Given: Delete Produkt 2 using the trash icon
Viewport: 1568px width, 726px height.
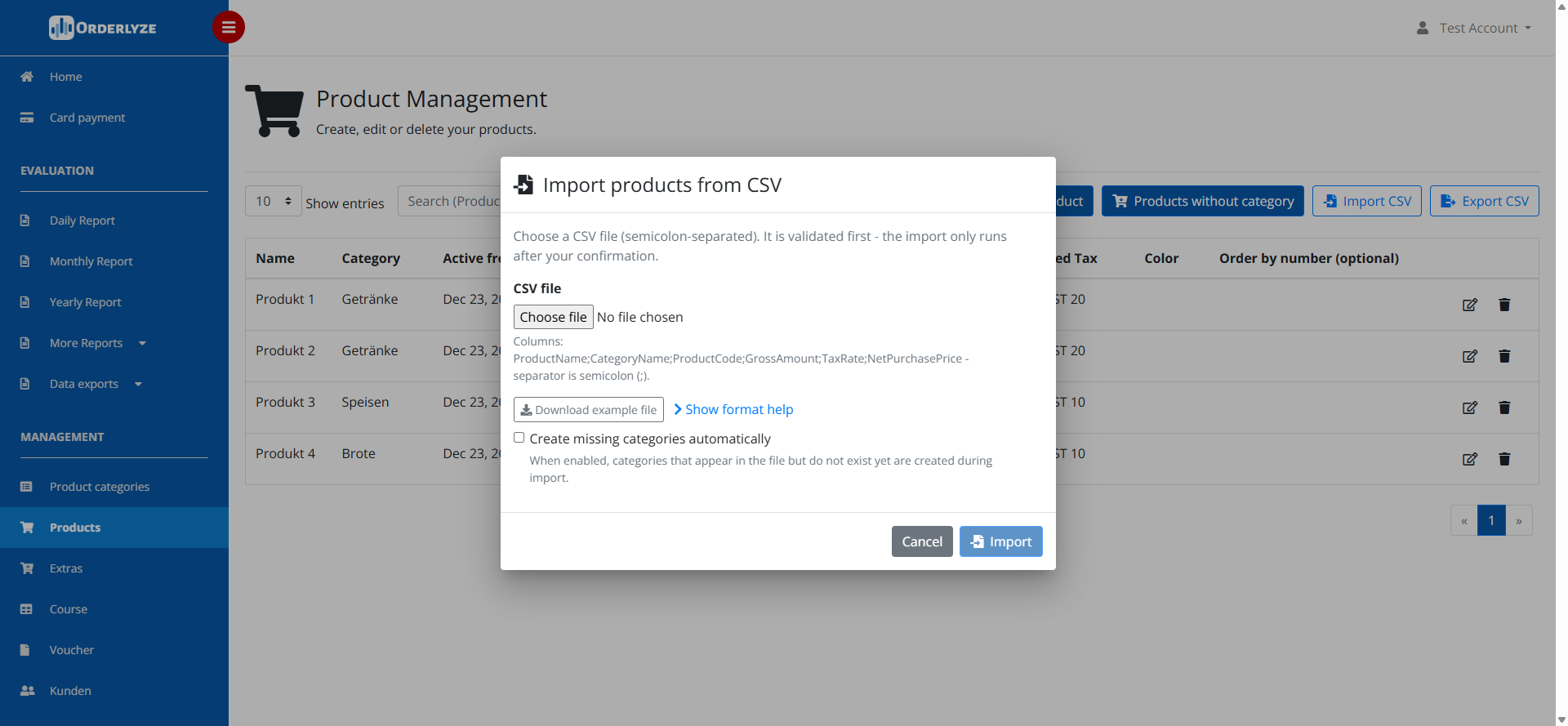Looking at the screenshot, I should tap(1504, 356).
